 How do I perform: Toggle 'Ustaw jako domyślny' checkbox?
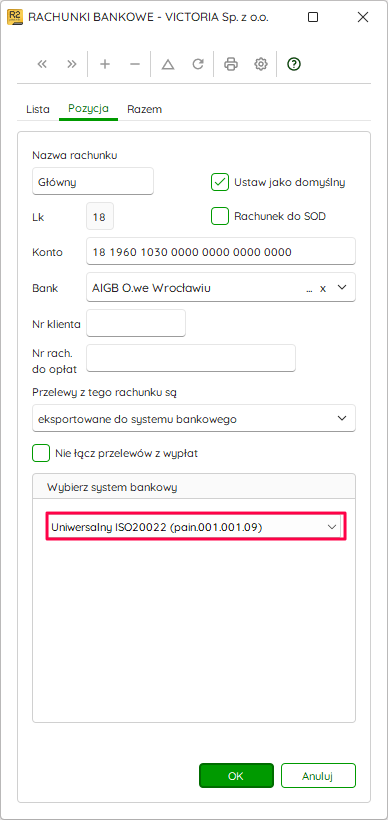click(x=220, y=183)
